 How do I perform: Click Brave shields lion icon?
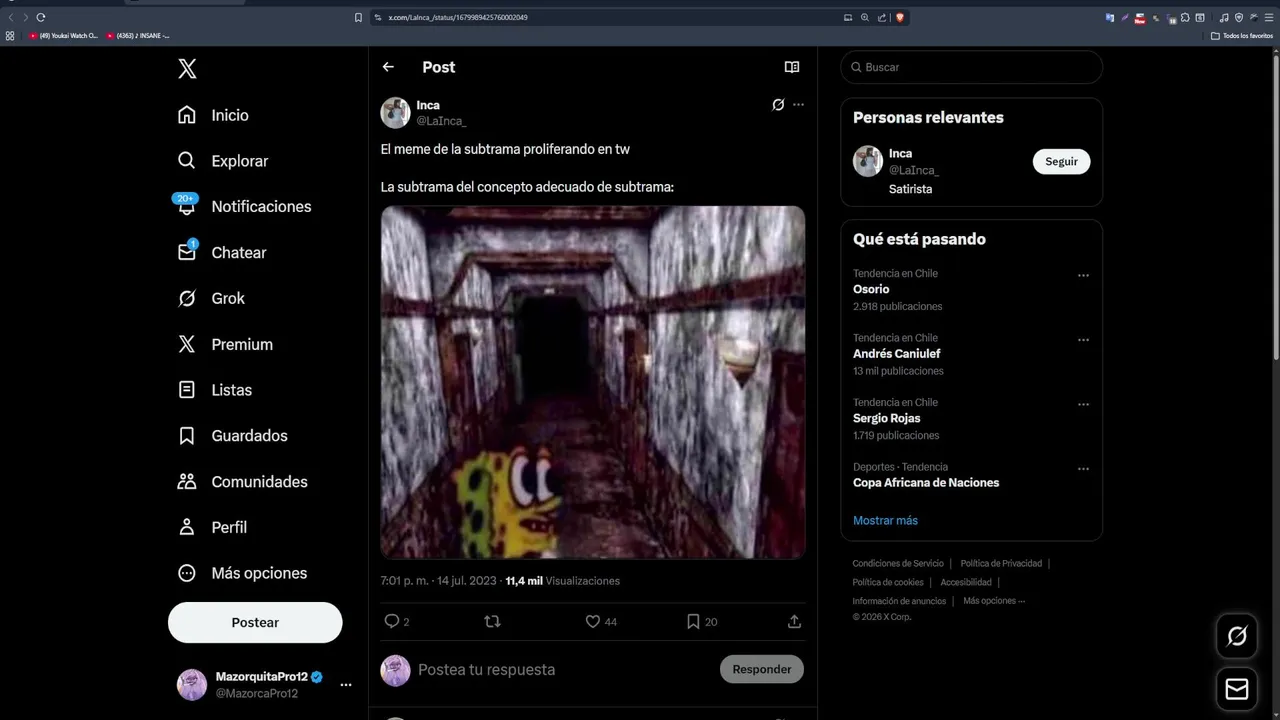pyautogui.click(x=899, y=17)
